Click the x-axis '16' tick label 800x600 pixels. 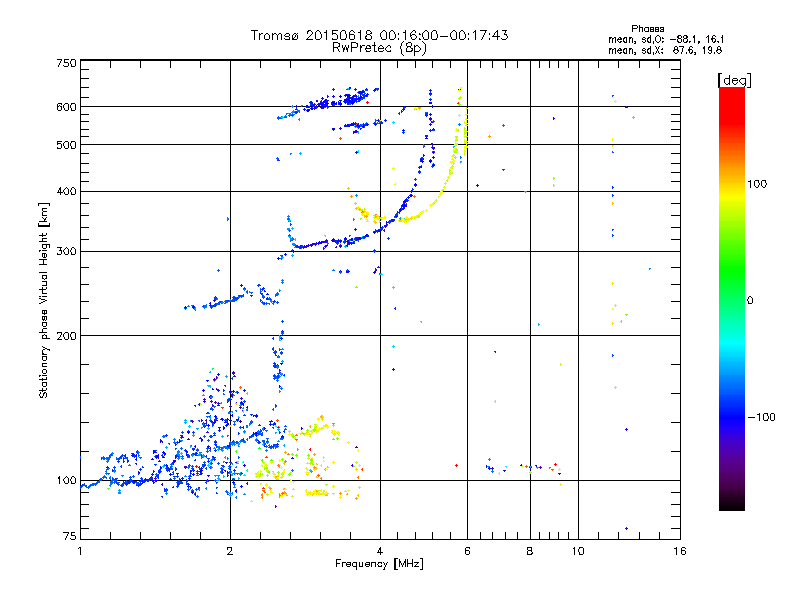pos(680,551)
